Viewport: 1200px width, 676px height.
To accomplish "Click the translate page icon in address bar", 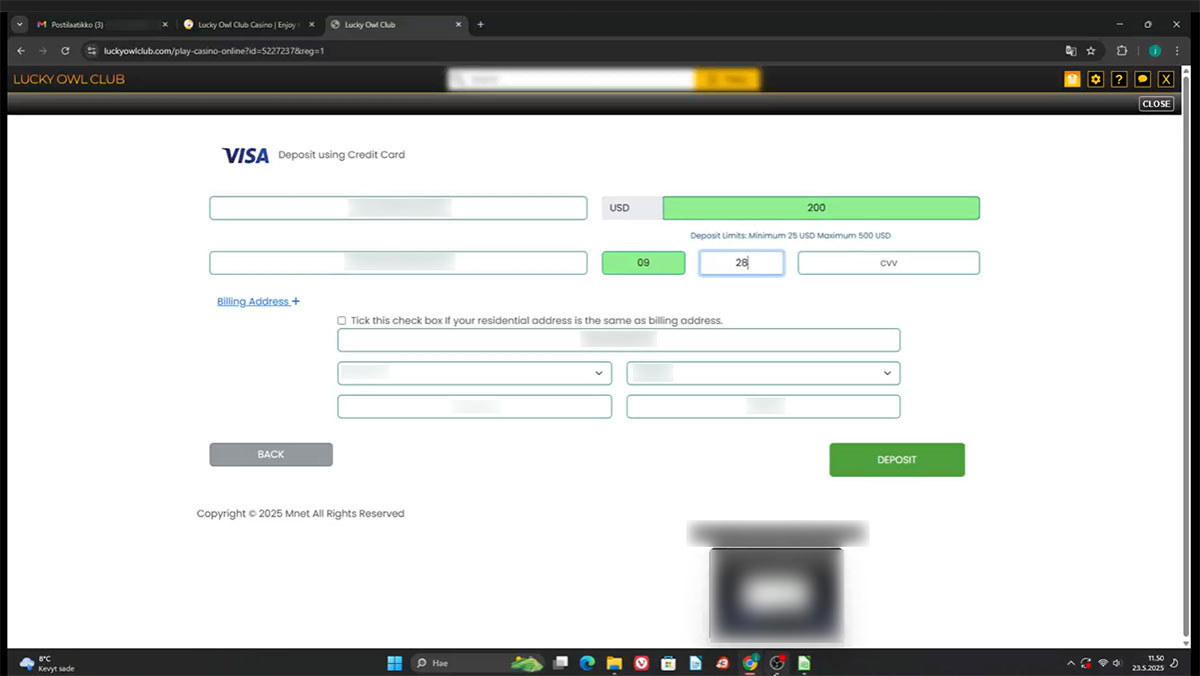I will [x=1071, y=50].
